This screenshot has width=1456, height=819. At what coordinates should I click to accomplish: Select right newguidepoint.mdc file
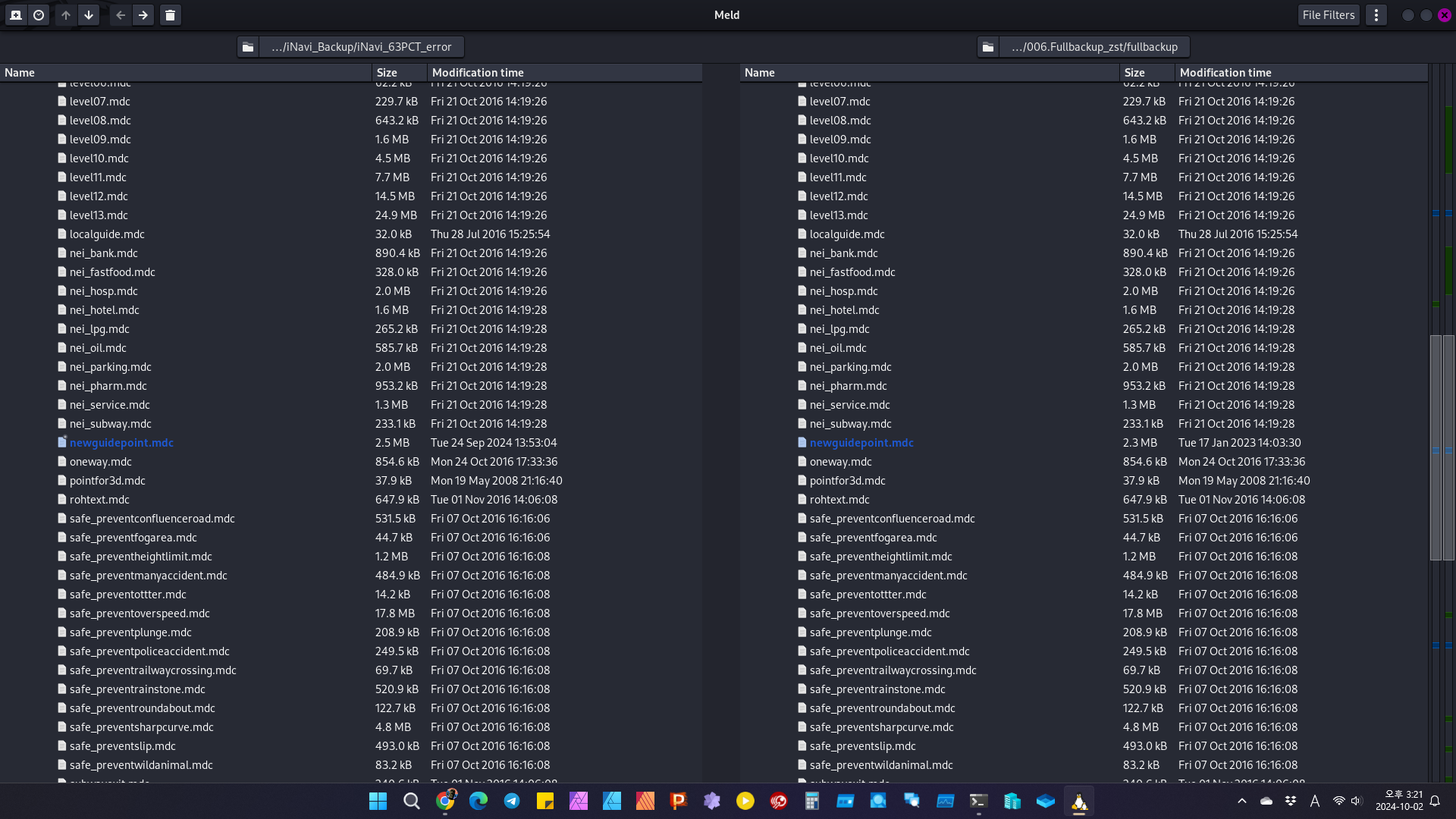coord(861,443)
